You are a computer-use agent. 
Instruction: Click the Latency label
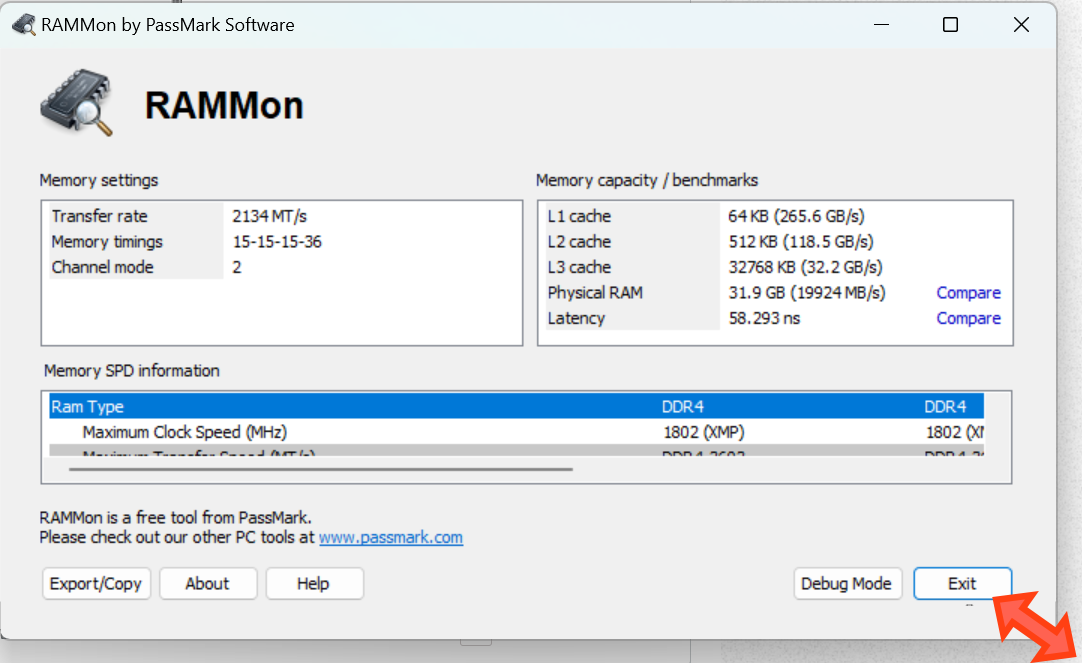[576, 318]
